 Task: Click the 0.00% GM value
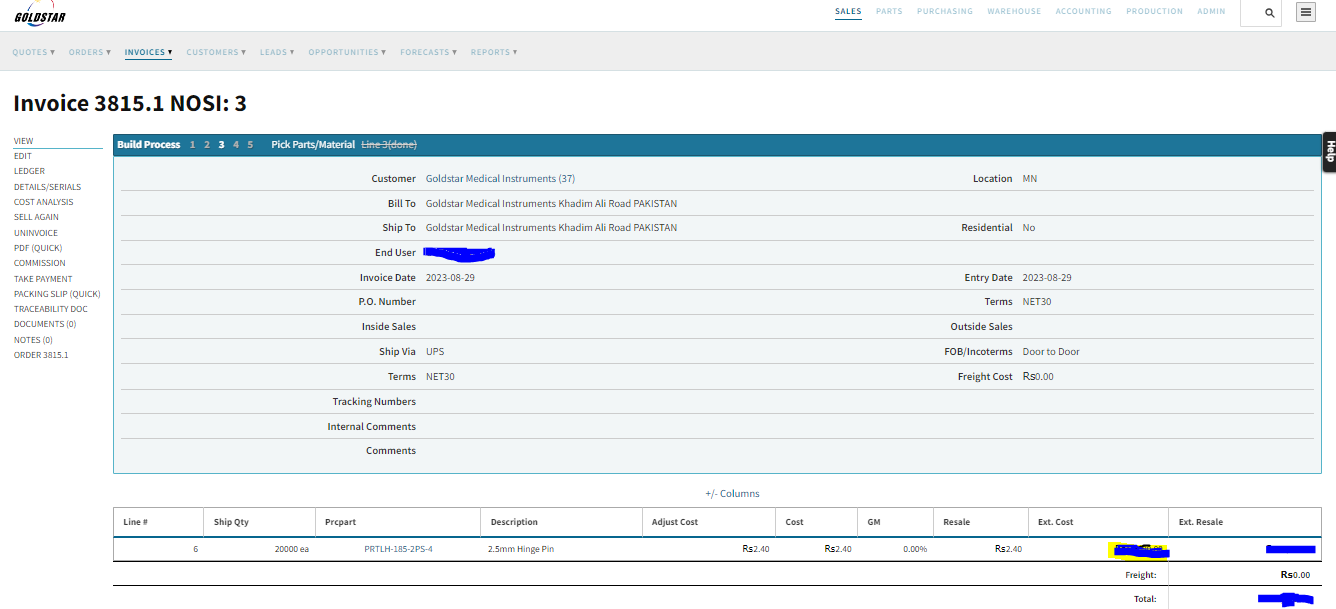coord(914,549)
